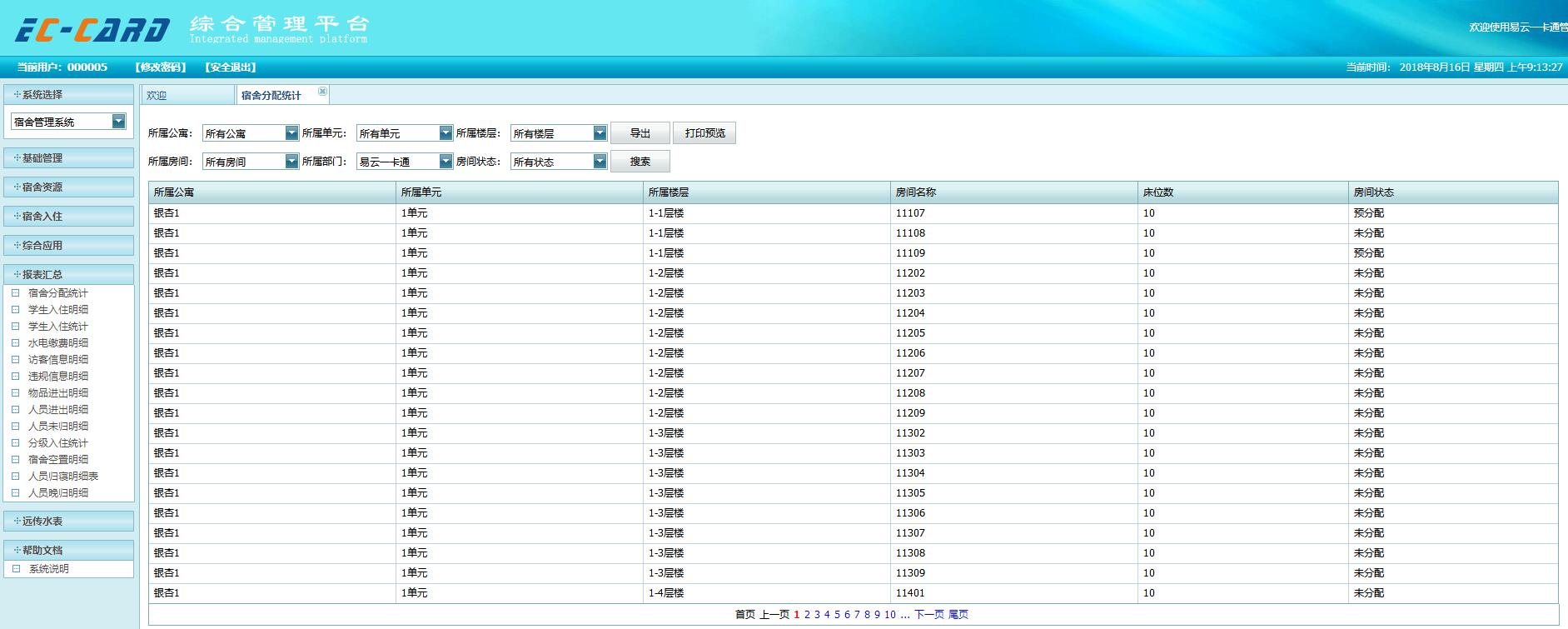Click the 所属公寓 column header
Image resolution: width=1568 pixels, height=629 pixels.
(272, 192)
